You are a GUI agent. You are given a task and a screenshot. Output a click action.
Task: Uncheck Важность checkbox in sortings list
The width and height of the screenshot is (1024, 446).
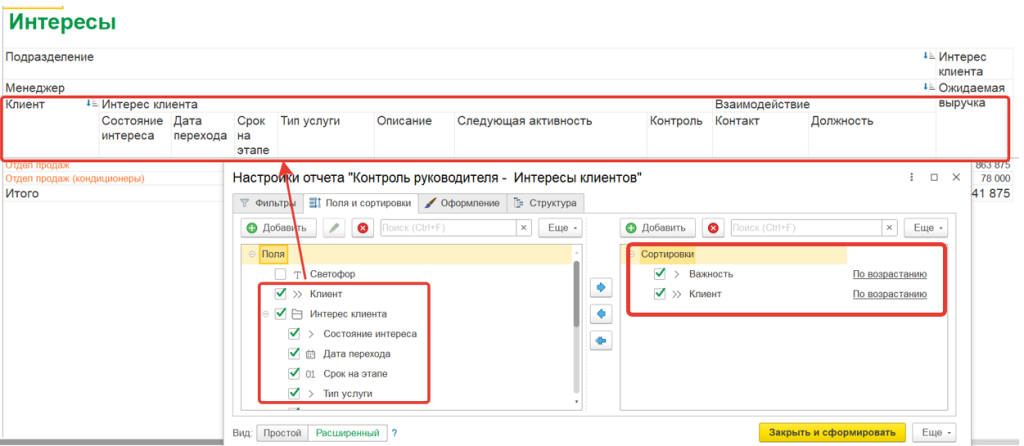(660, 274)
